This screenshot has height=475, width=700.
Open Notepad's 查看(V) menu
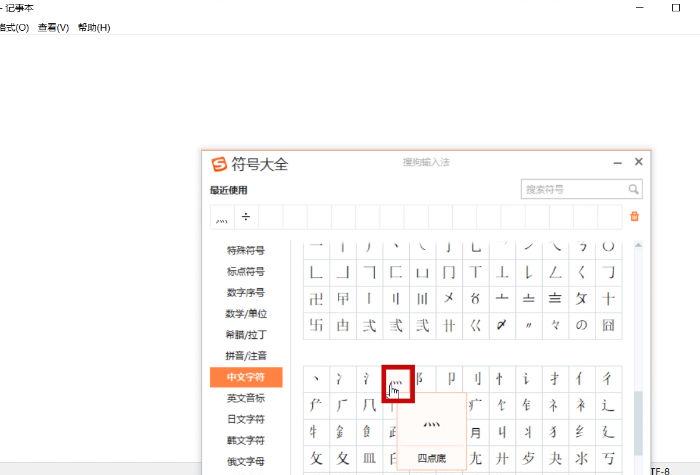pyautogui.click(x=53, y=28)
